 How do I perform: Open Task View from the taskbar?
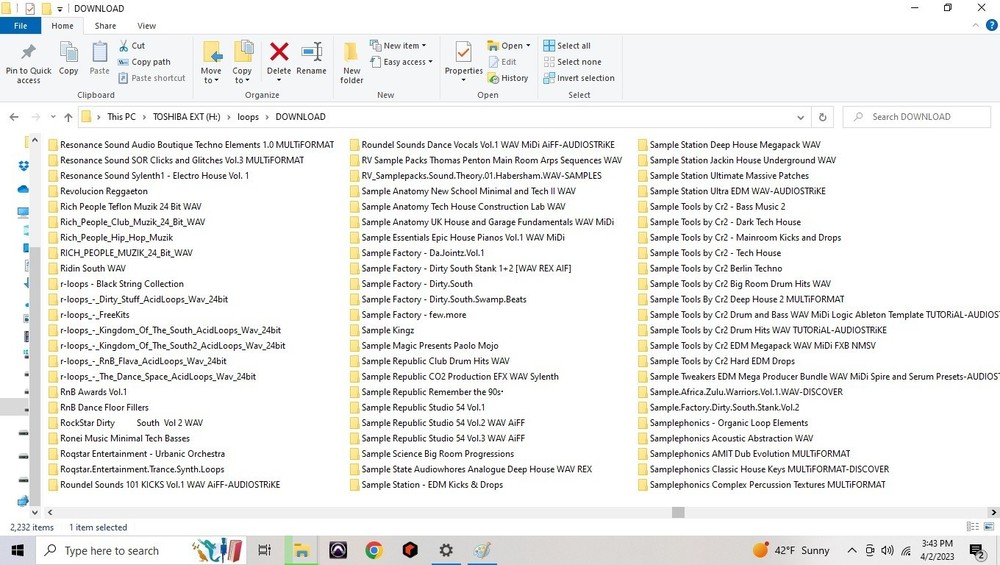264,550
